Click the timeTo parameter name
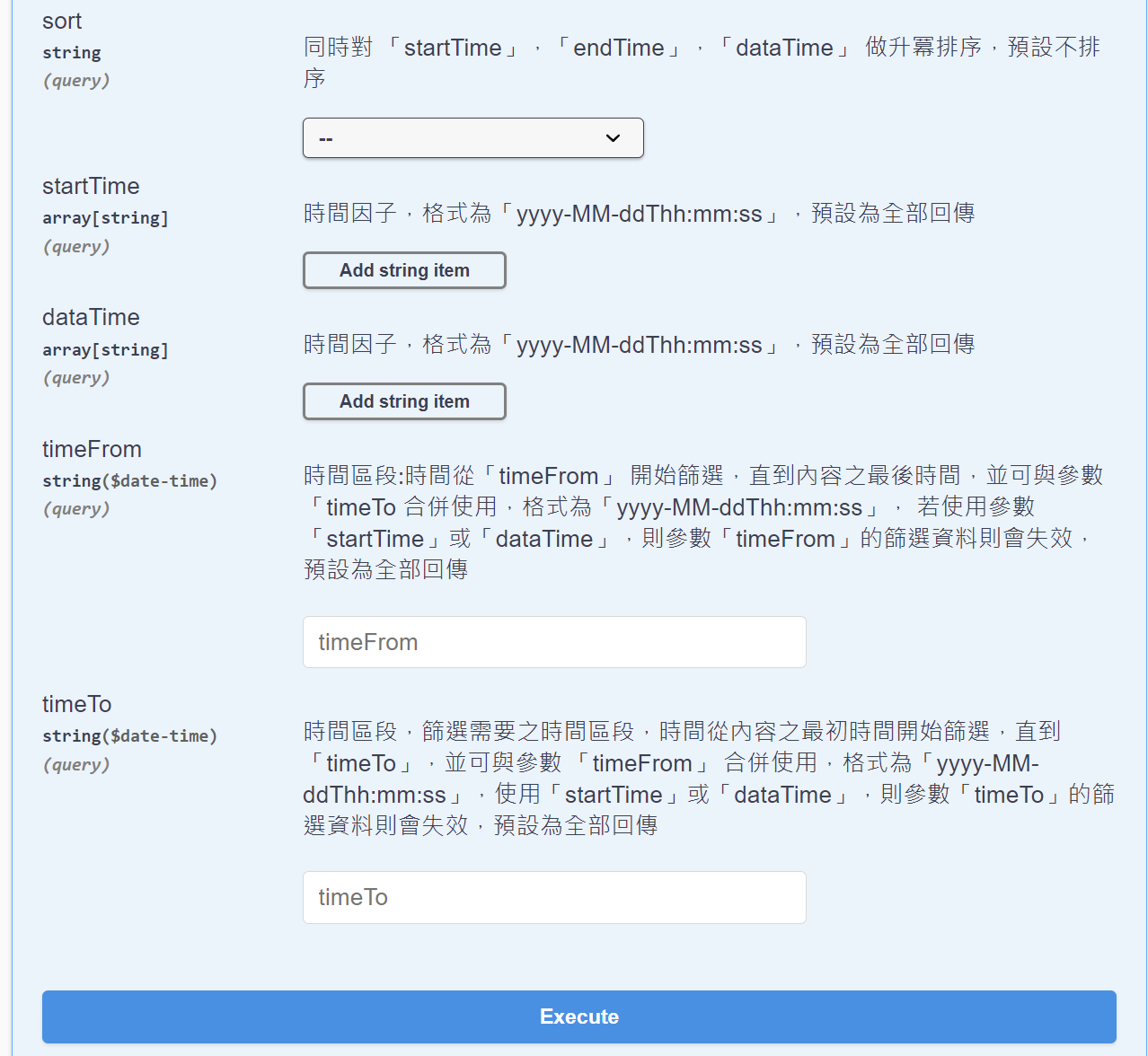 pos(76,704)
